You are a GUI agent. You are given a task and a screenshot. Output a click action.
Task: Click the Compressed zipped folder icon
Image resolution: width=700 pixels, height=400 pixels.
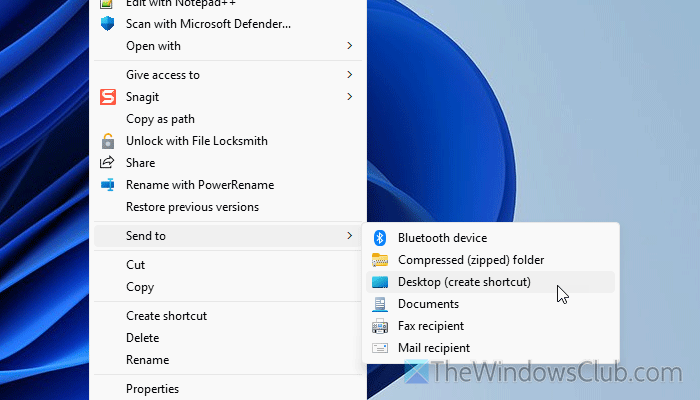(380, 260)
